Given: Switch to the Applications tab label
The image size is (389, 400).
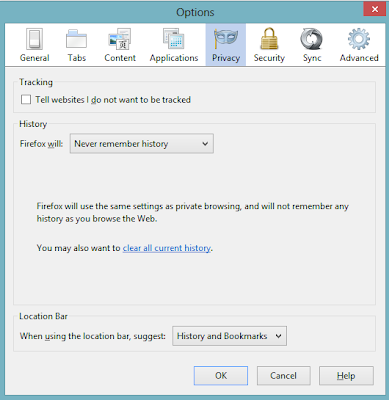Looking at the screenshot, I should pyautogui.click(x=174, y=58).
